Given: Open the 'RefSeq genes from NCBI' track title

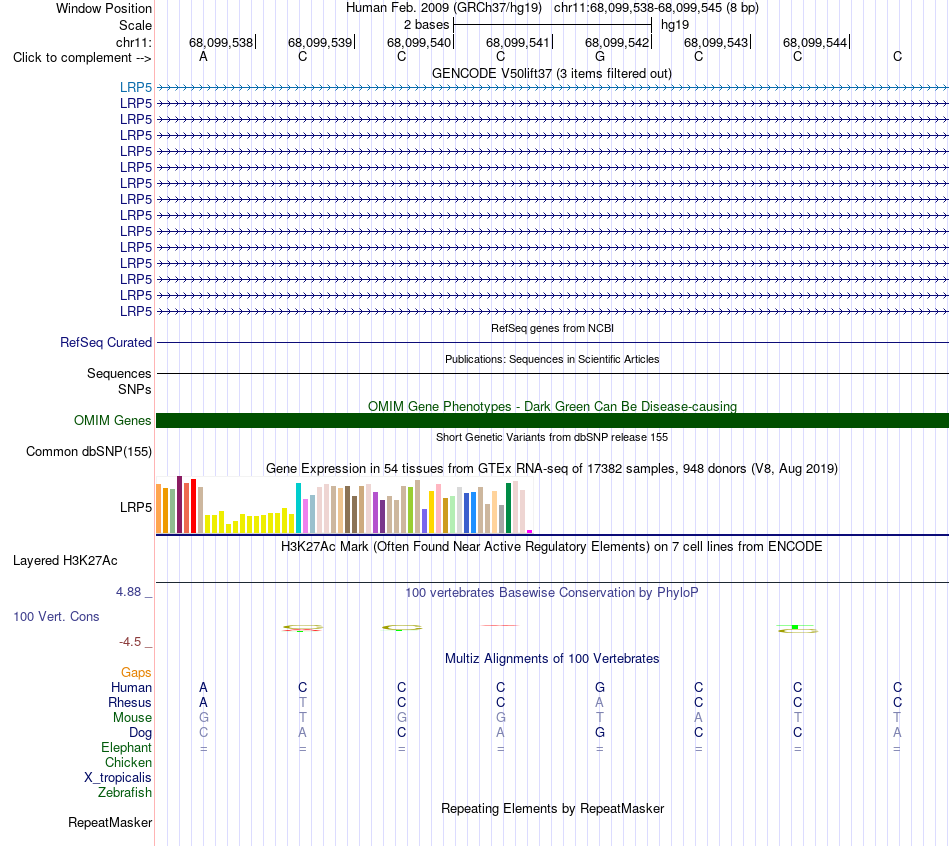Looking at the screenshot, I should pos(552,328).
